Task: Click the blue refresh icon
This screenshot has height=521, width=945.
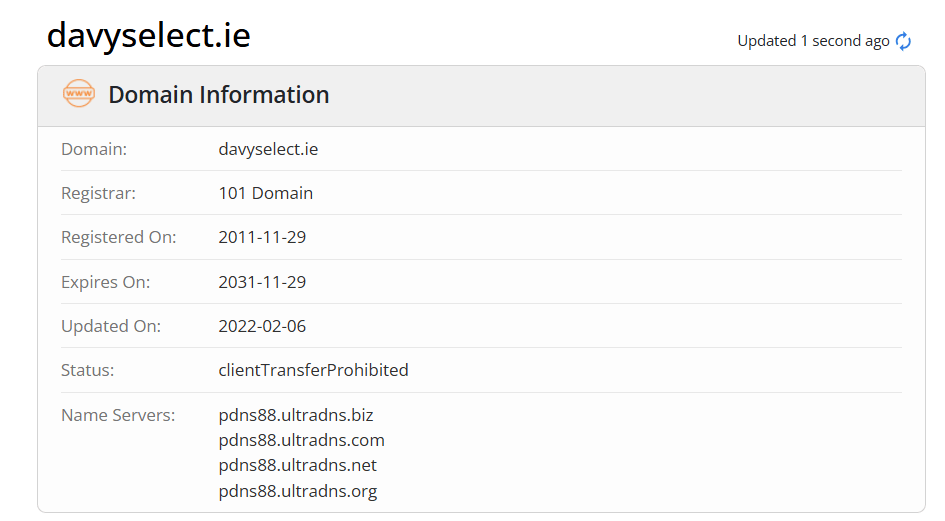Action: (x=903, y=41)
